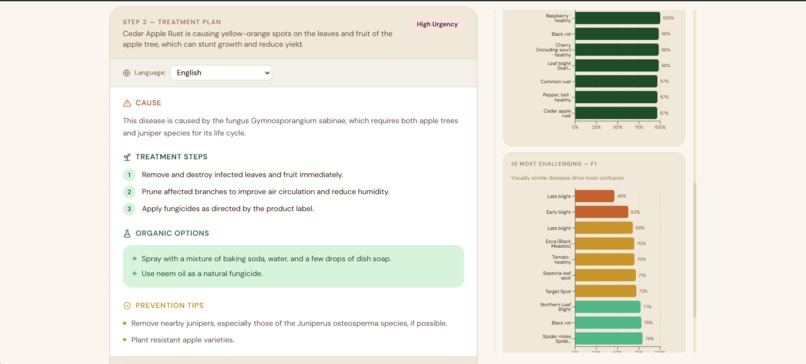Viewport: 806px width, 364px height.
Task: Click the step 2 number circle
Action: 129,192
